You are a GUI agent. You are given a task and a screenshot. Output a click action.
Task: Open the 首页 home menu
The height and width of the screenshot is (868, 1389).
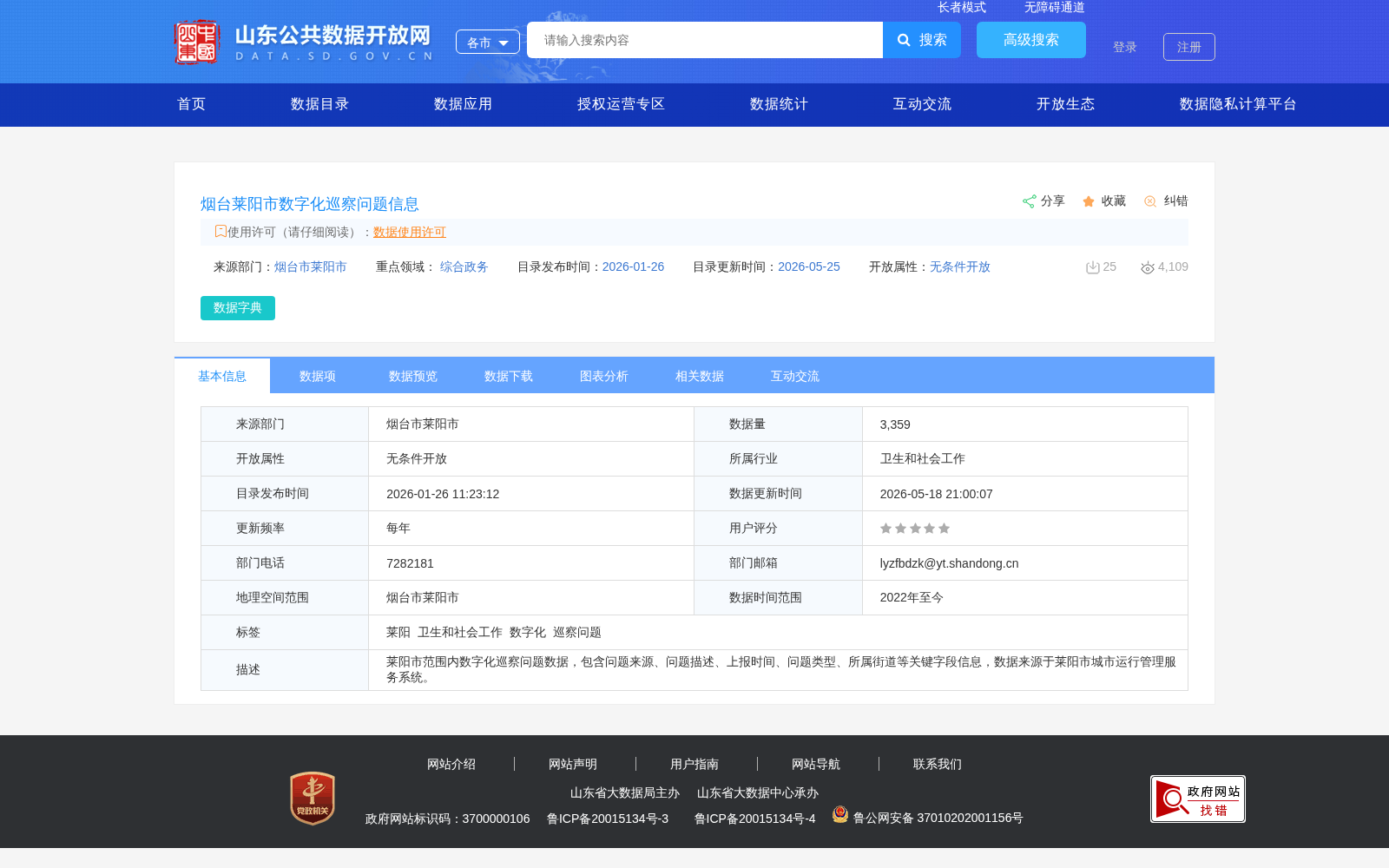pyautogui.click(x=192, y=104)
